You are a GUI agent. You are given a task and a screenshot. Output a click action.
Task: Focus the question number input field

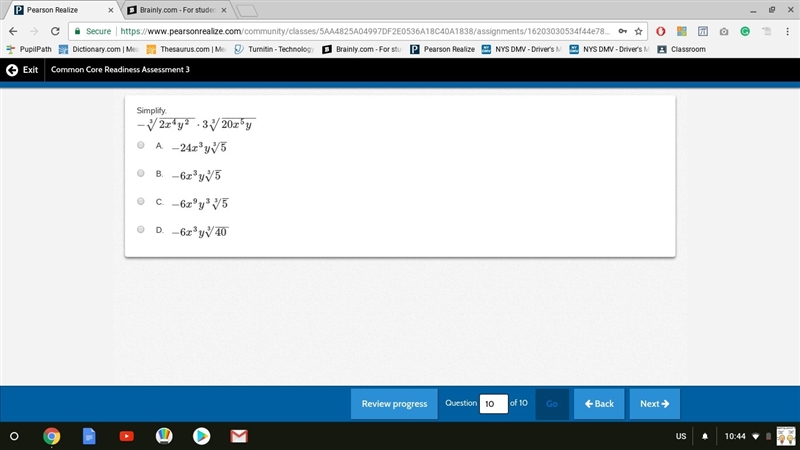tap(493, 404)
